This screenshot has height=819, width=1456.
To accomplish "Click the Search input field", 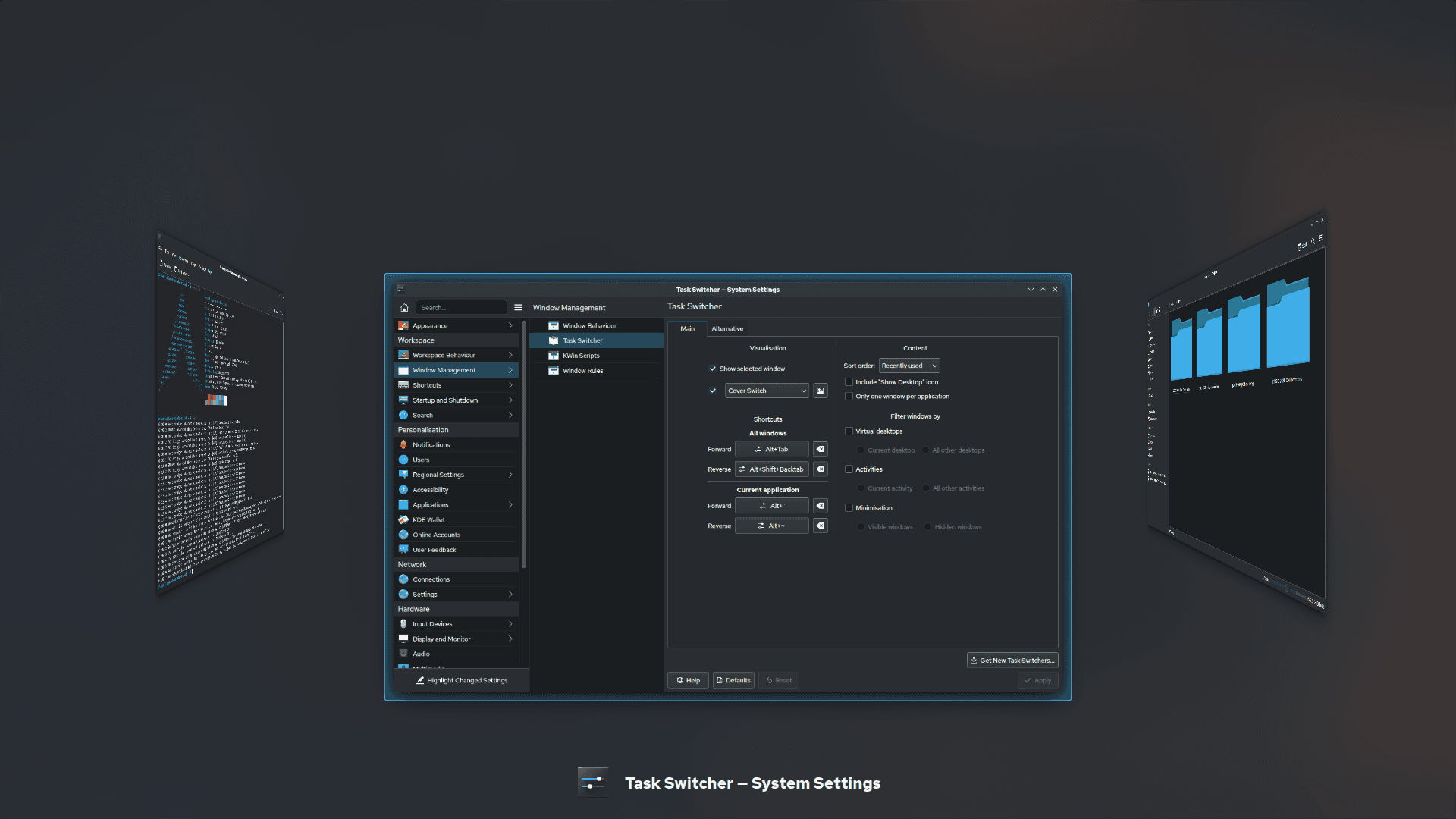I will tap(461, 308).
